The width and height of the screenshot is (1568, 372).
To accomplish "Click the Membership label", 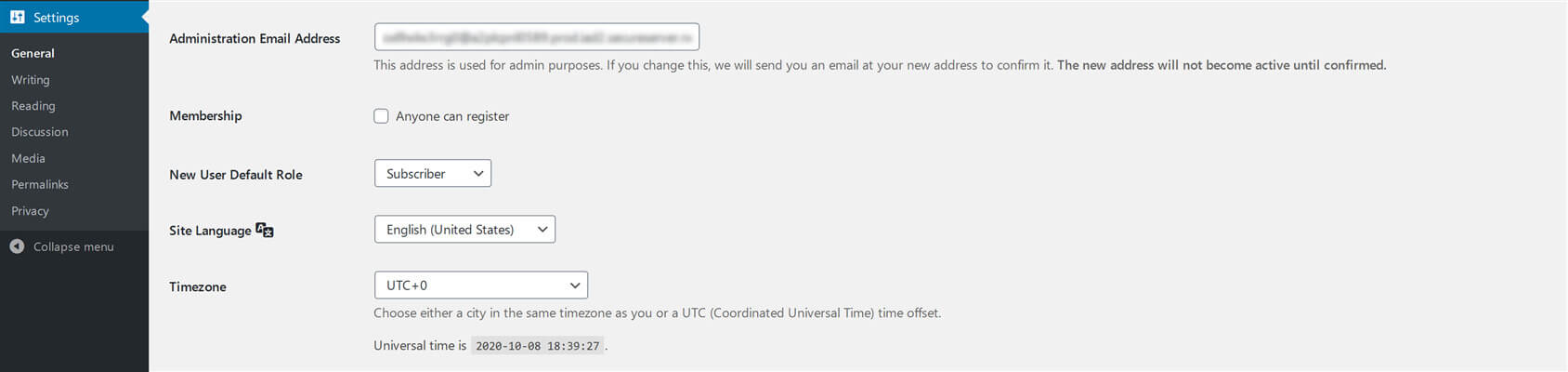I will pyautogui.click(x=205, y=115).
